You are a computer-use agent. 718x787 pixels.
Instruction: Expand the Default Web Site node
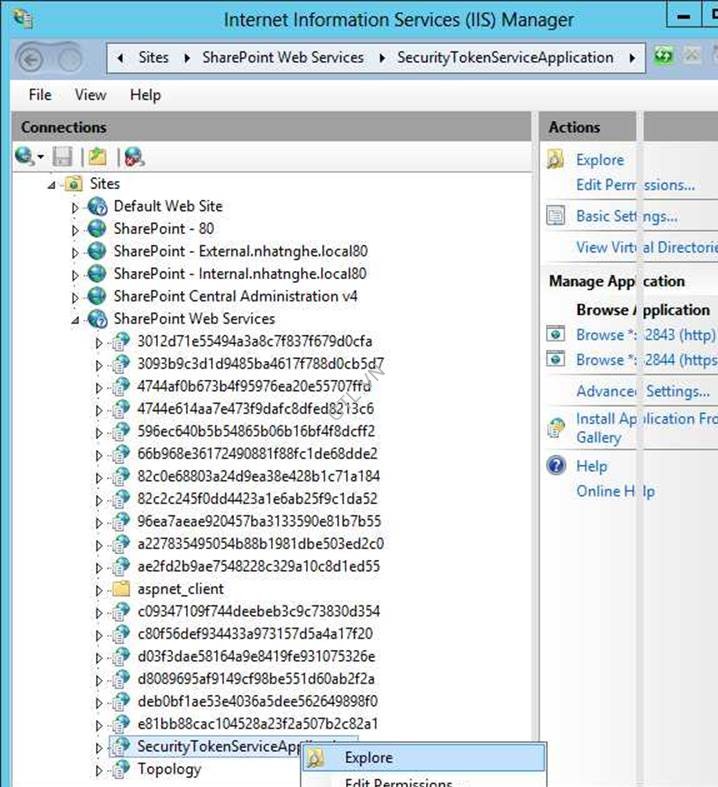(x=75, y=207)
